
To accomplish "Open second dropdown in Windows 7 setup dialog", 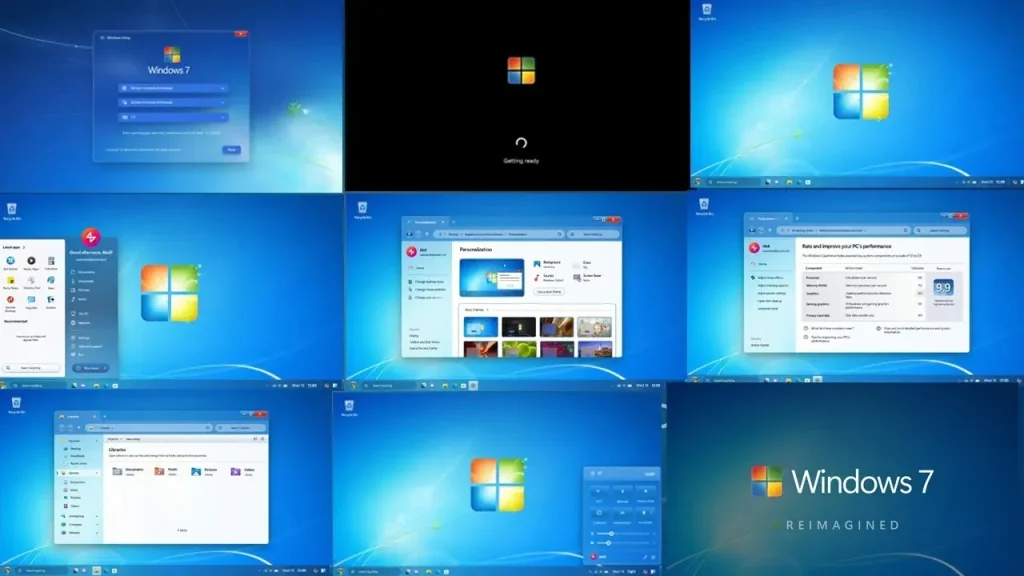I will pos(172,103).
